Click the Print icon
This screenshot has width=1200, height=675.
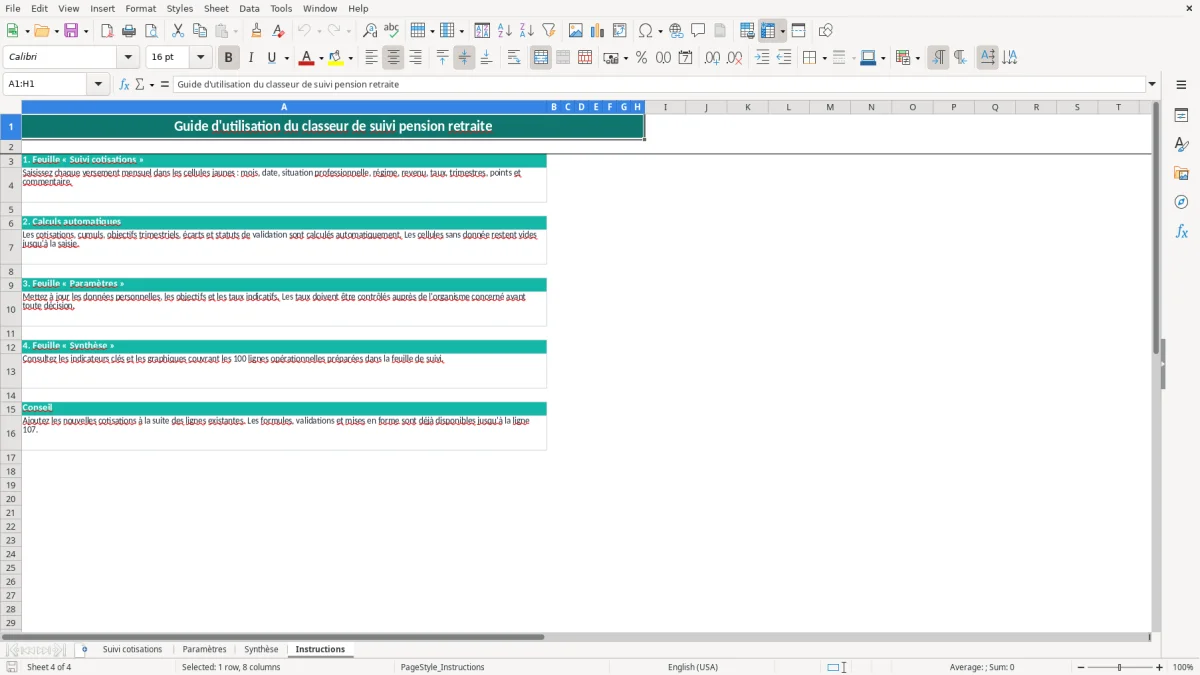point(129,31)
